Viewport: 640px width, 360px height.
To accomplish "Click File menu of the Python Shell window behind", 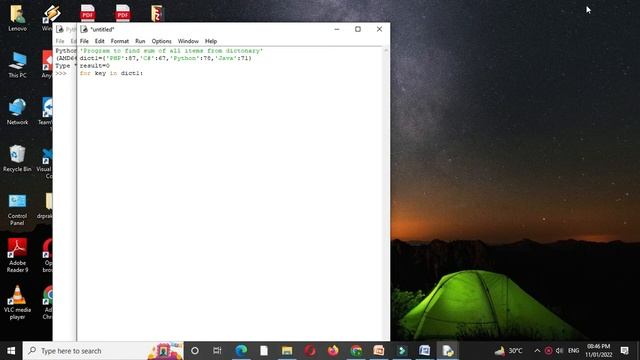I will 60,41.
